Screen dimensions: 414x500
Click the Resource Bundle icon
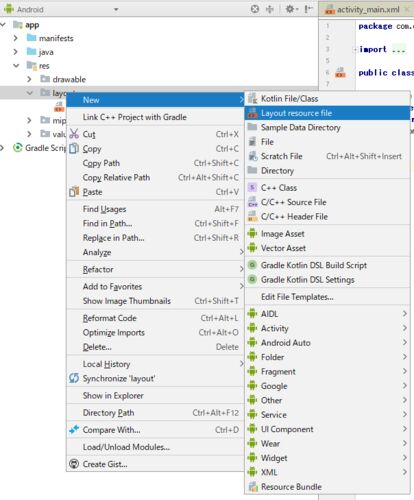pyautogui.click(x=253, y=487)
